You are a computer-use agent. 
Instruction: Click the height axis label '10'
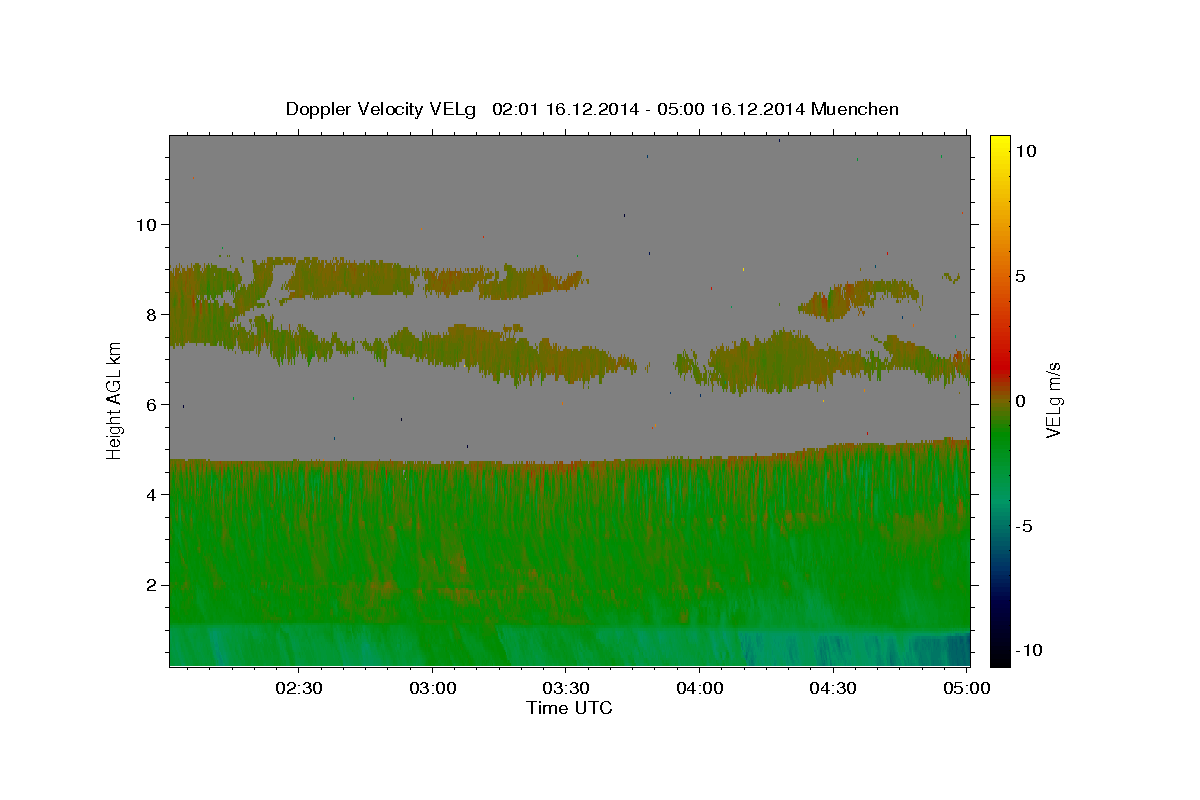click(146, 225)
